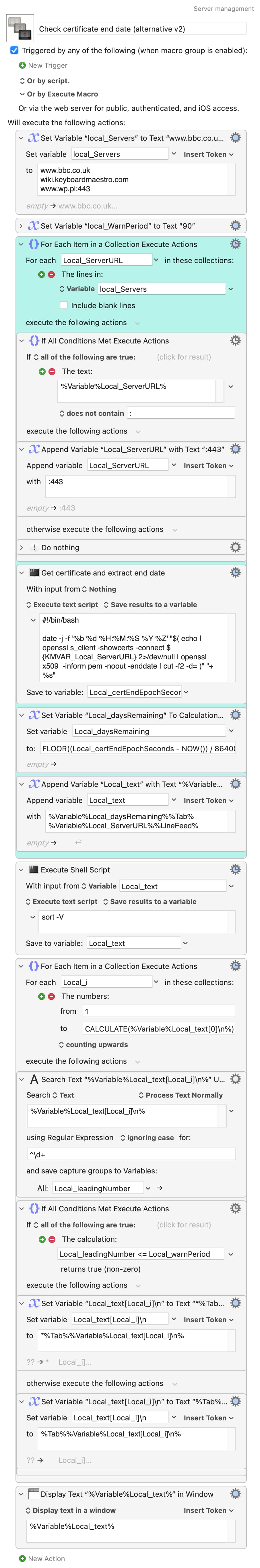The height and width of the screenshot is (1568, 260).
Task: Enable the 'Include blank lines' checkbox
Action: (x=63, y=305)
